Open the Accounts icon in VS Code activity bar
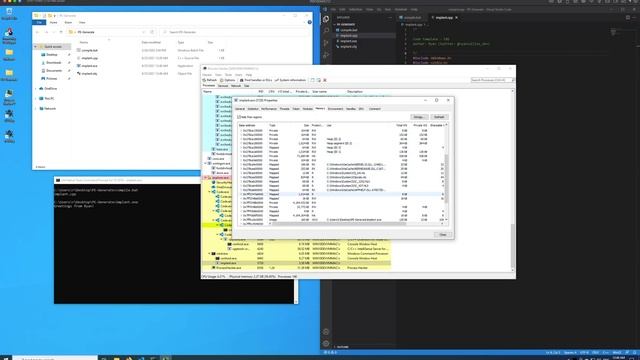Screen dimensions: 640x360 pos(326,332)
